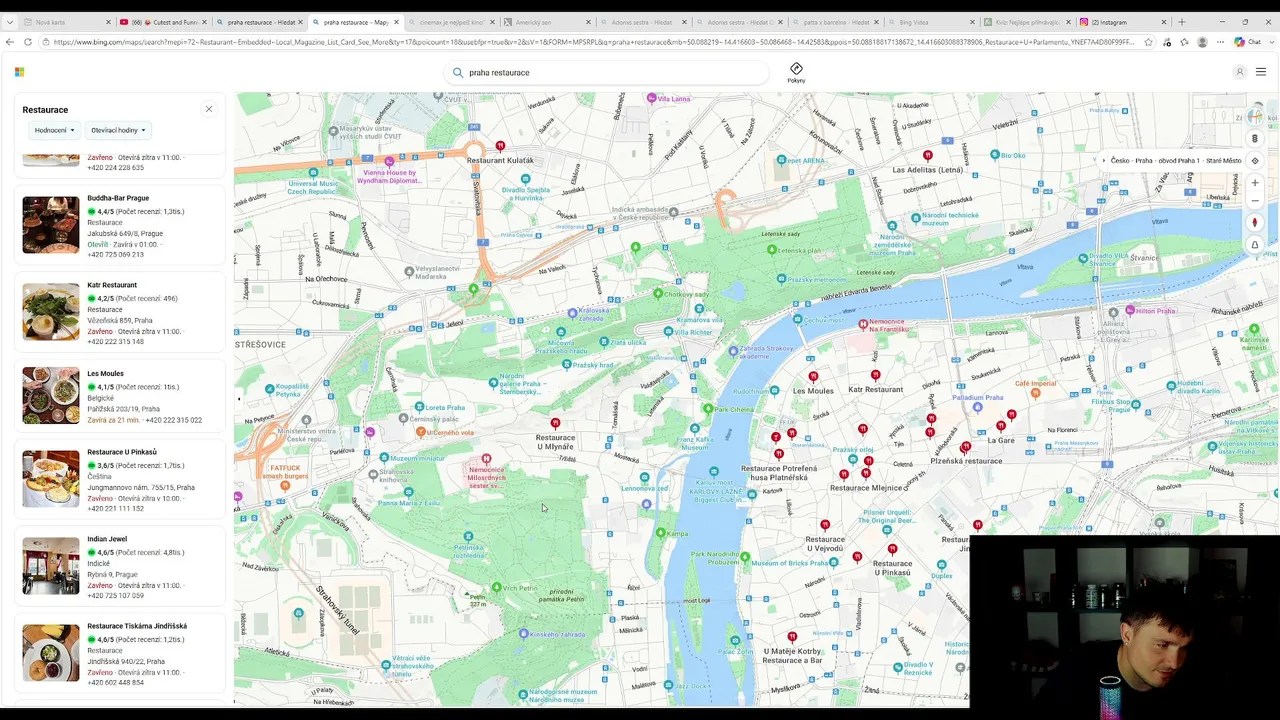This screenshot has width=1280, height=720.
Task: Click address Jakubská 649/8, Prague
Action: (x=125, y=233)
